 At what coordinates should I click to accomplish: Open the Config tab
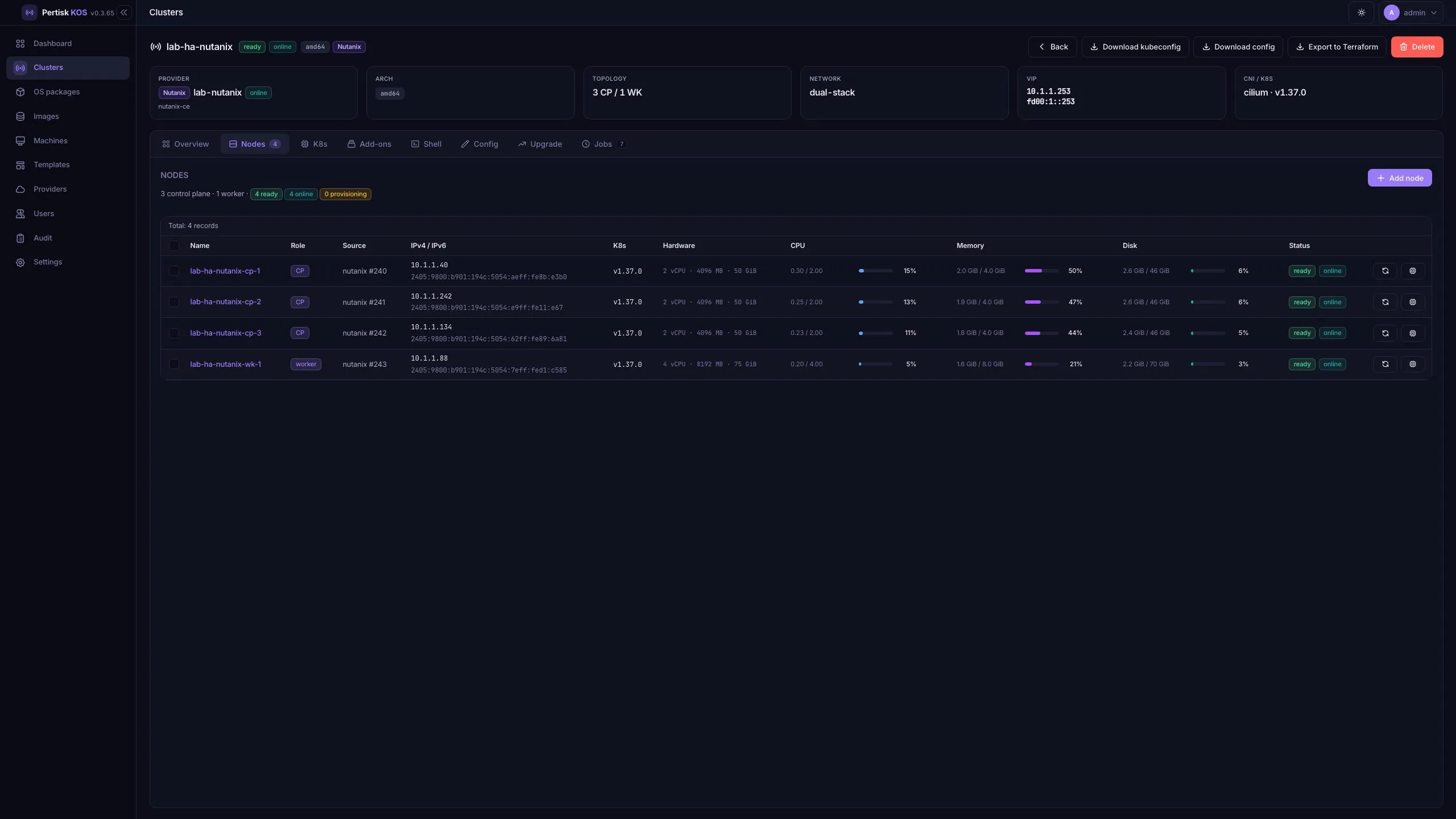[x=479, y=144]
